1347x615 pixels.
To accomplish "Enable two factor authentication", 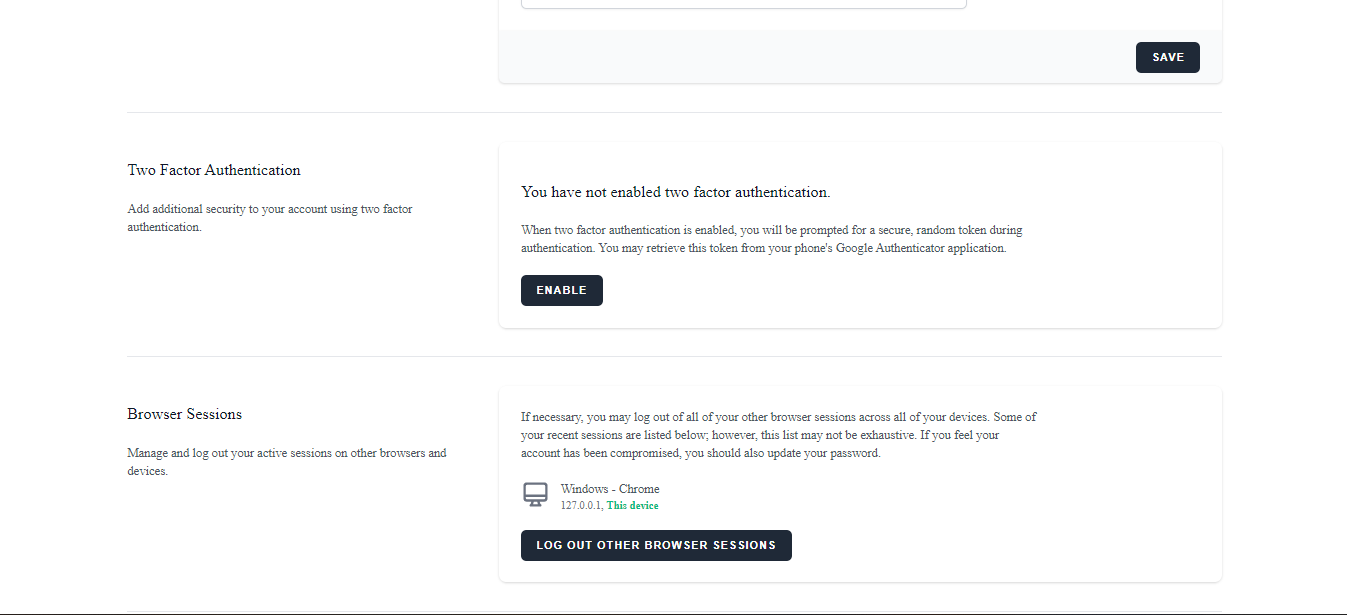I will point(561,290).
